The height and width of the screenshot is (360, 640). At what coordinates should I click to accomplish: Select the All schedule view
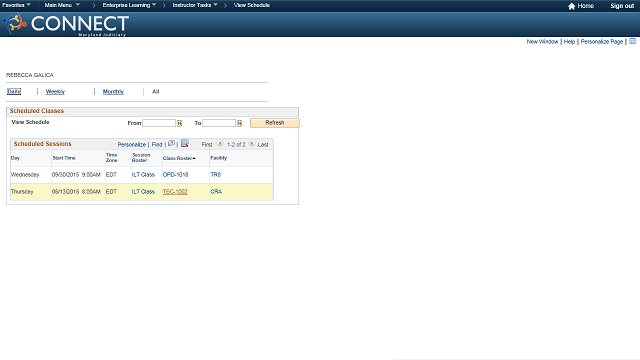point(156,92)
